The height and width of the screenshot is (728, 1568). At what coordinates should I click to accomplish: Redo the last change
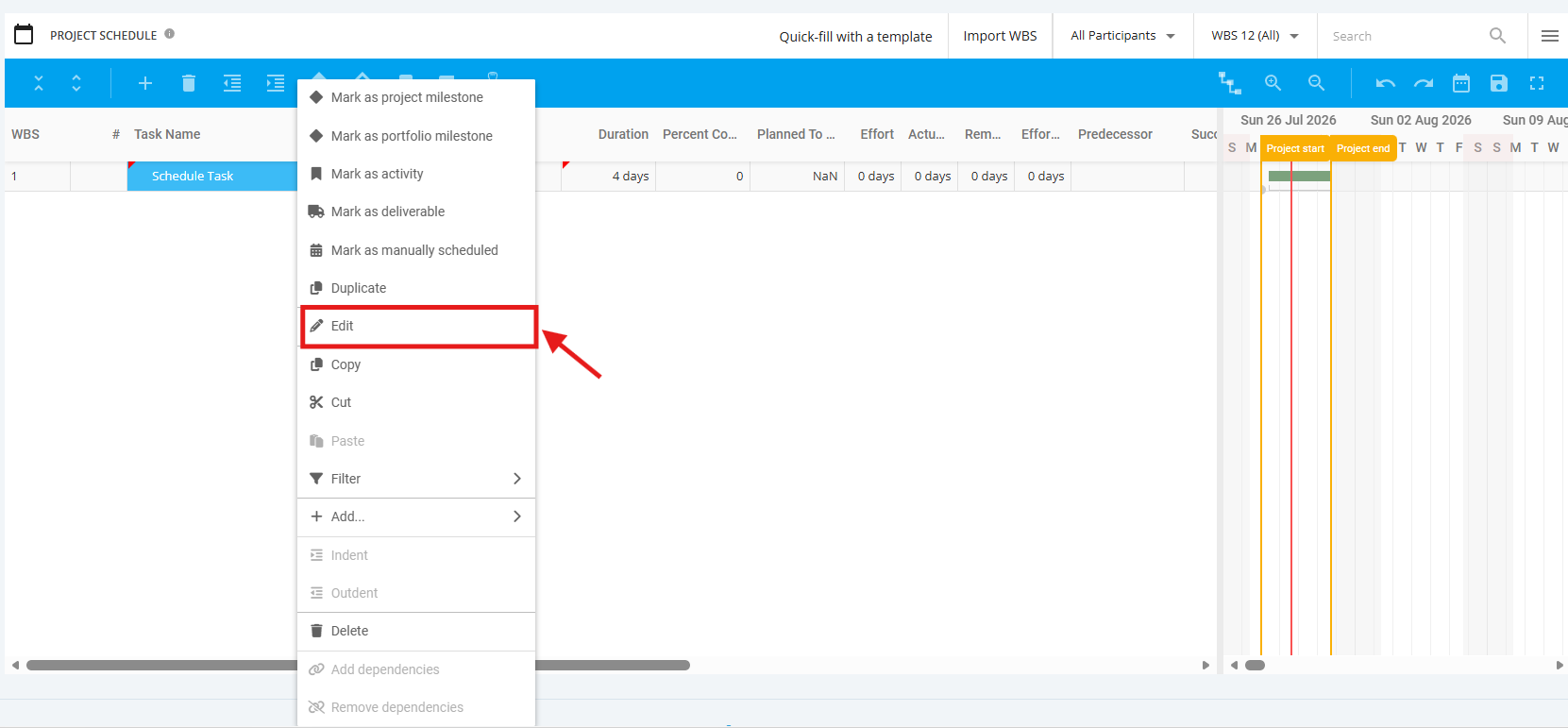(1424, 83)
